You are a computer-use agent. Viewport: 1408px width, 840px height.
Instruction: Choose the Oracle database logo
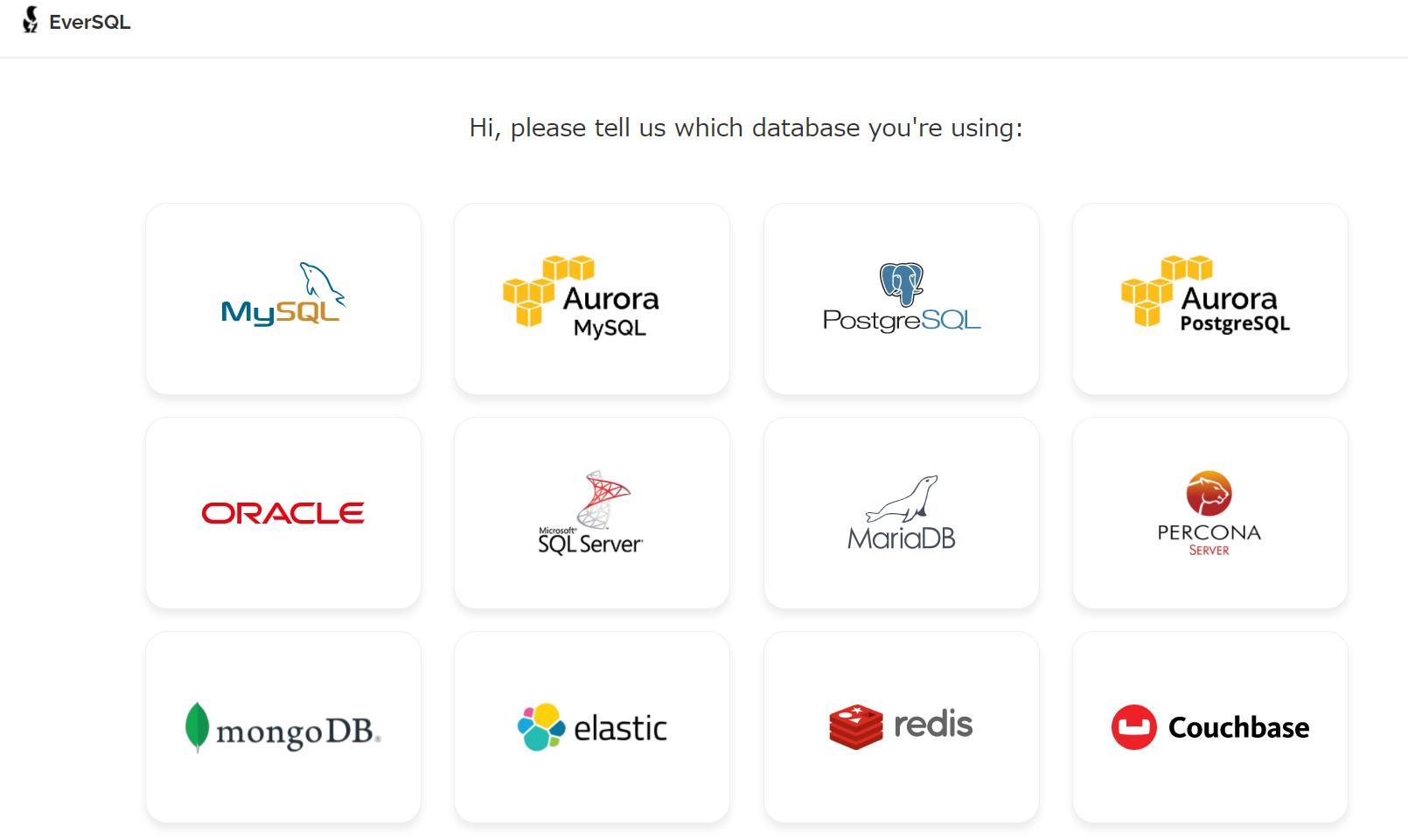point(283,513)
